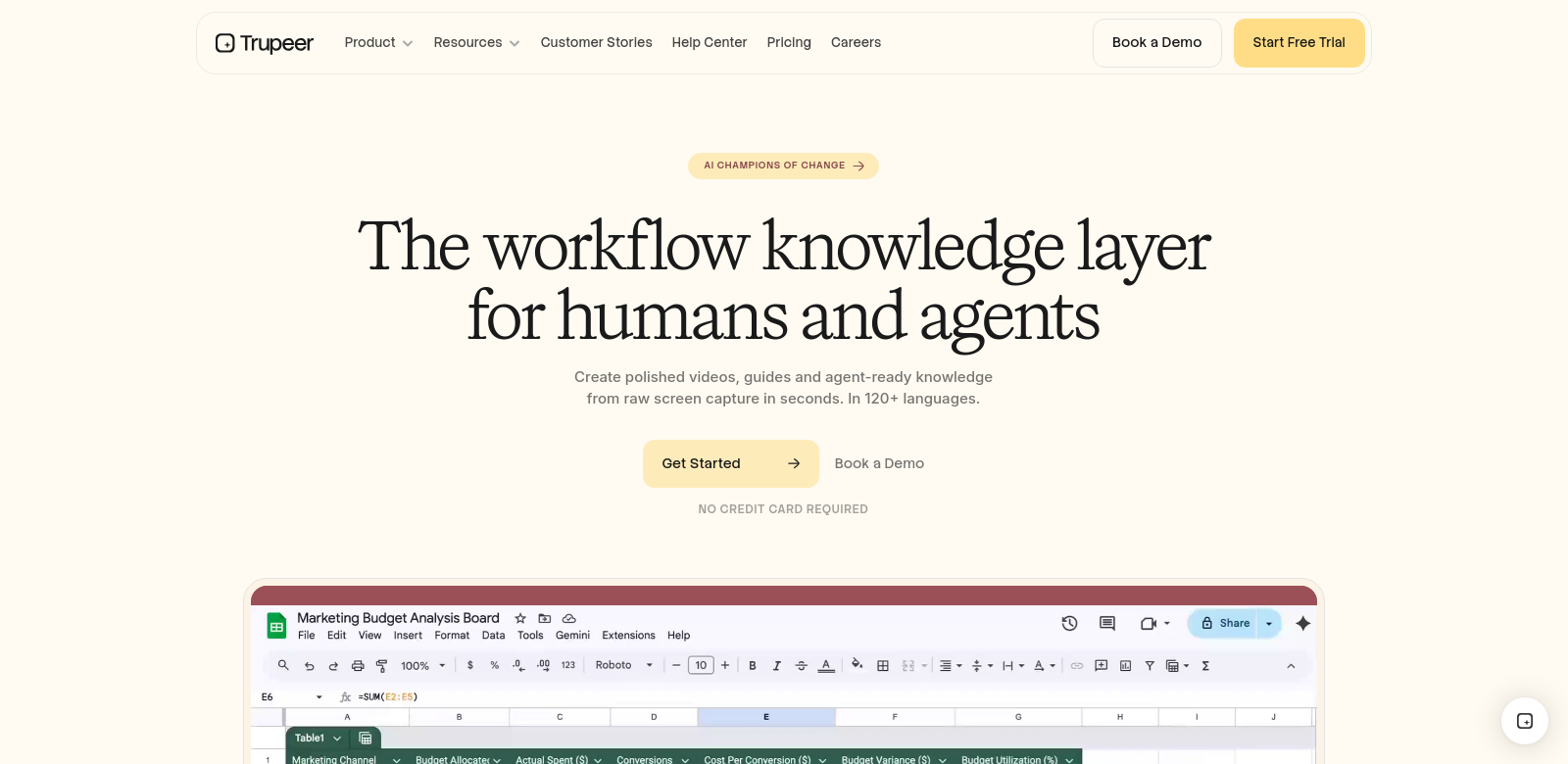Open the Roboto font dropdown
Screen dimensions: 1568x764
point(624,665)
